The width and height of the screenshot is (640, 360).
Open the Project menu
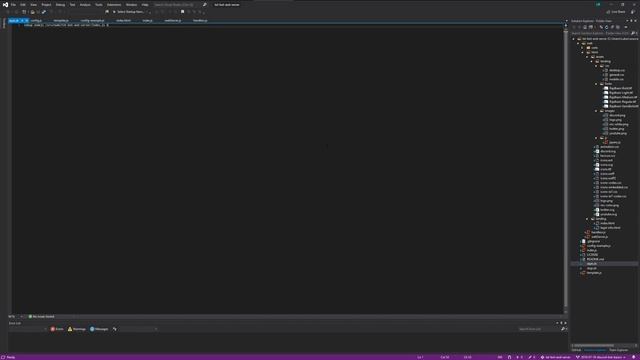(x=46, y=4)
